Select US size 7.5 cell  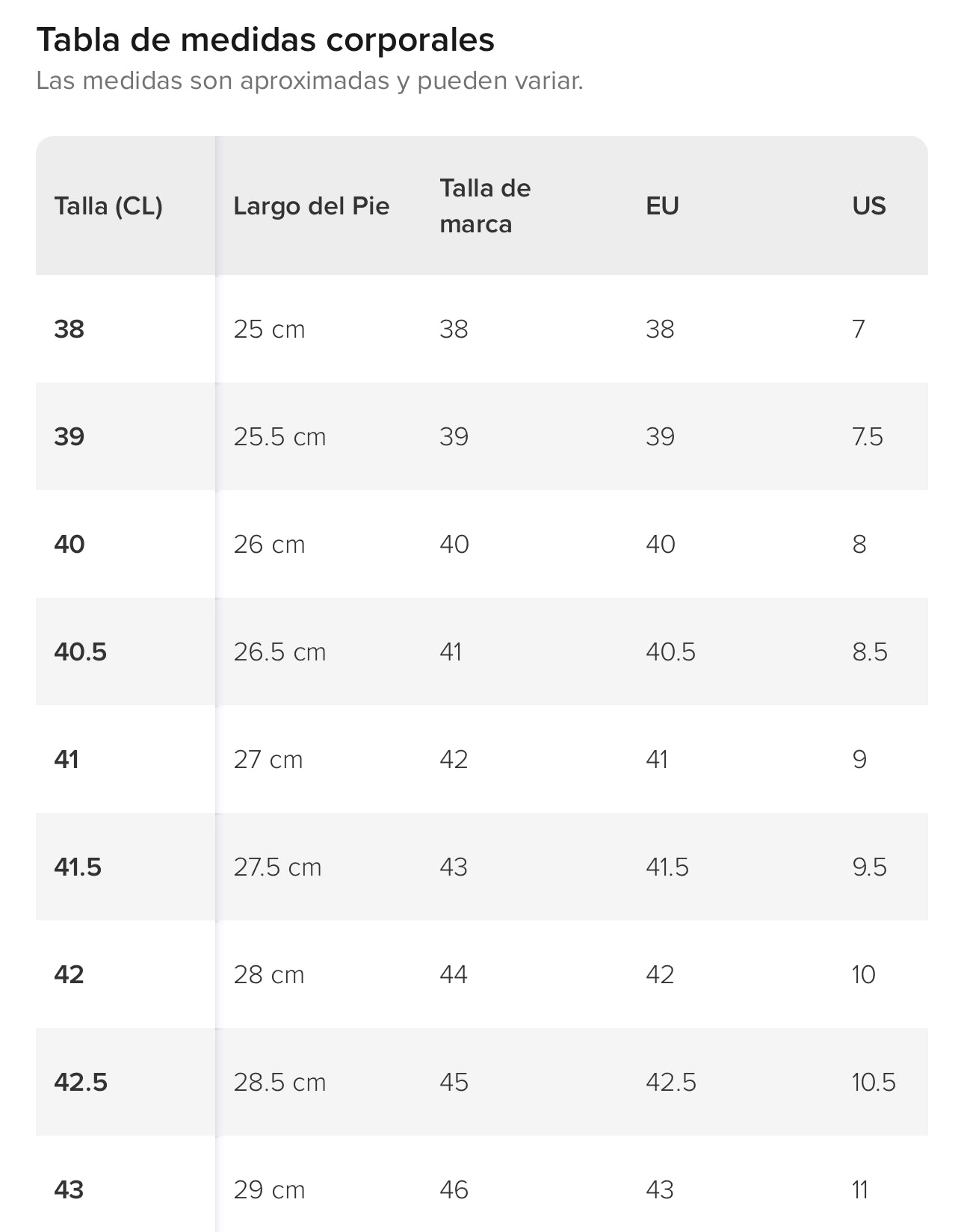pyautogui.click(x=867, y=437)
